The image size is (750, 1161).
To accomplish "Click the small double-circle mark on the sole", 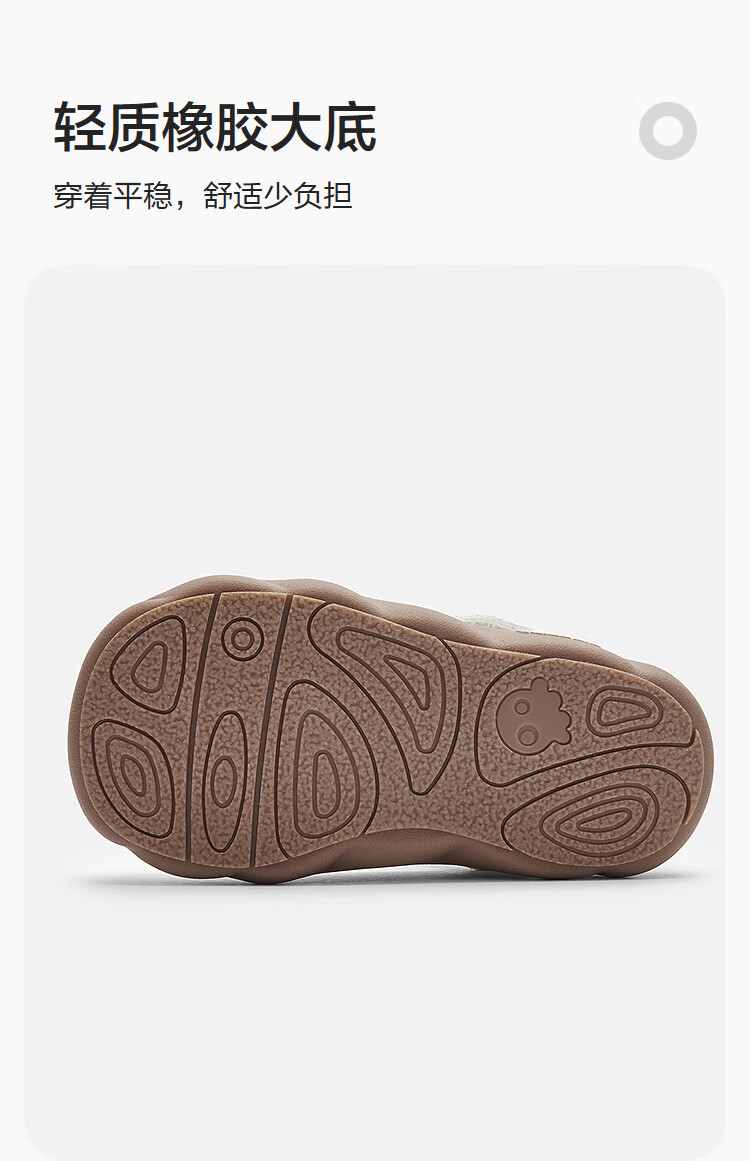I will tap(241, 638).
